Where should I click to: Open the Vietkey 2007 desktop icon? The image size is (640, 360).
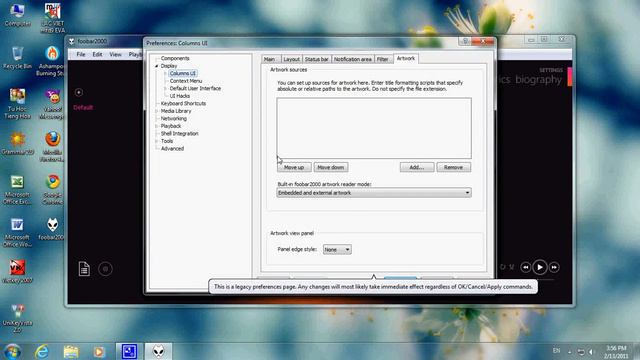click(x=17, y=271)
